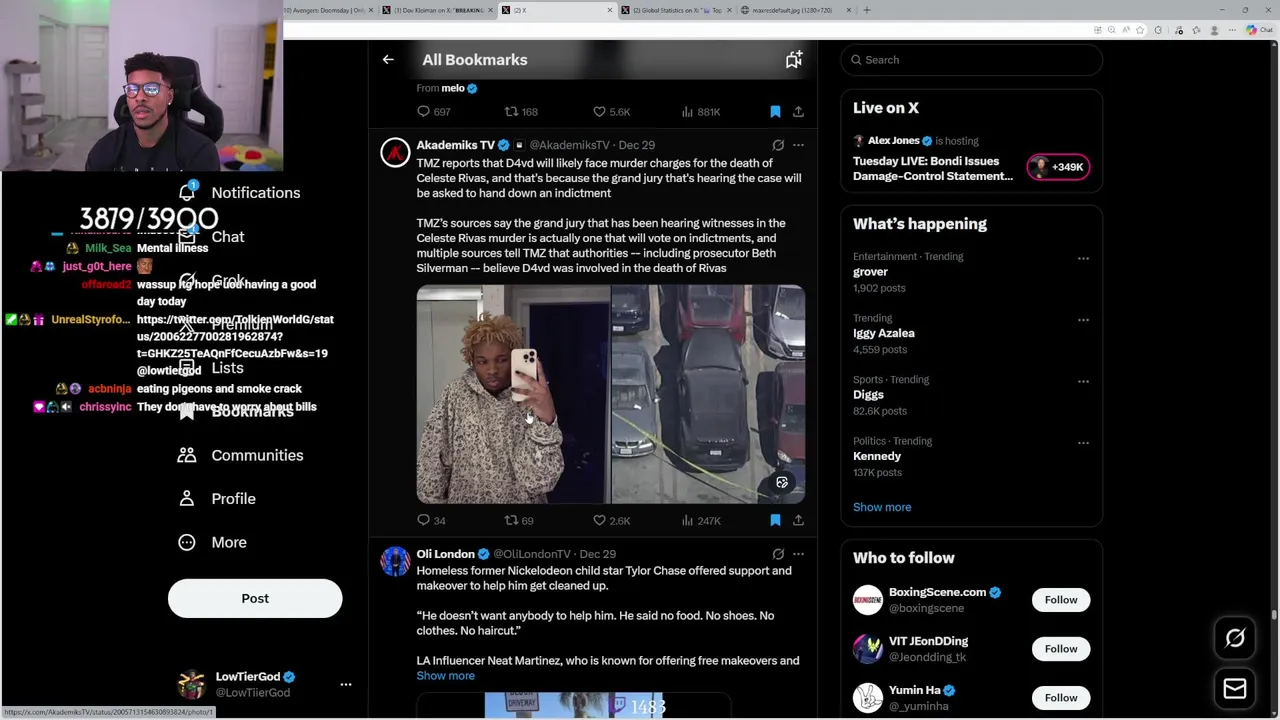
Task: Follow BoxingScene.com
Action: [1061, 600]
